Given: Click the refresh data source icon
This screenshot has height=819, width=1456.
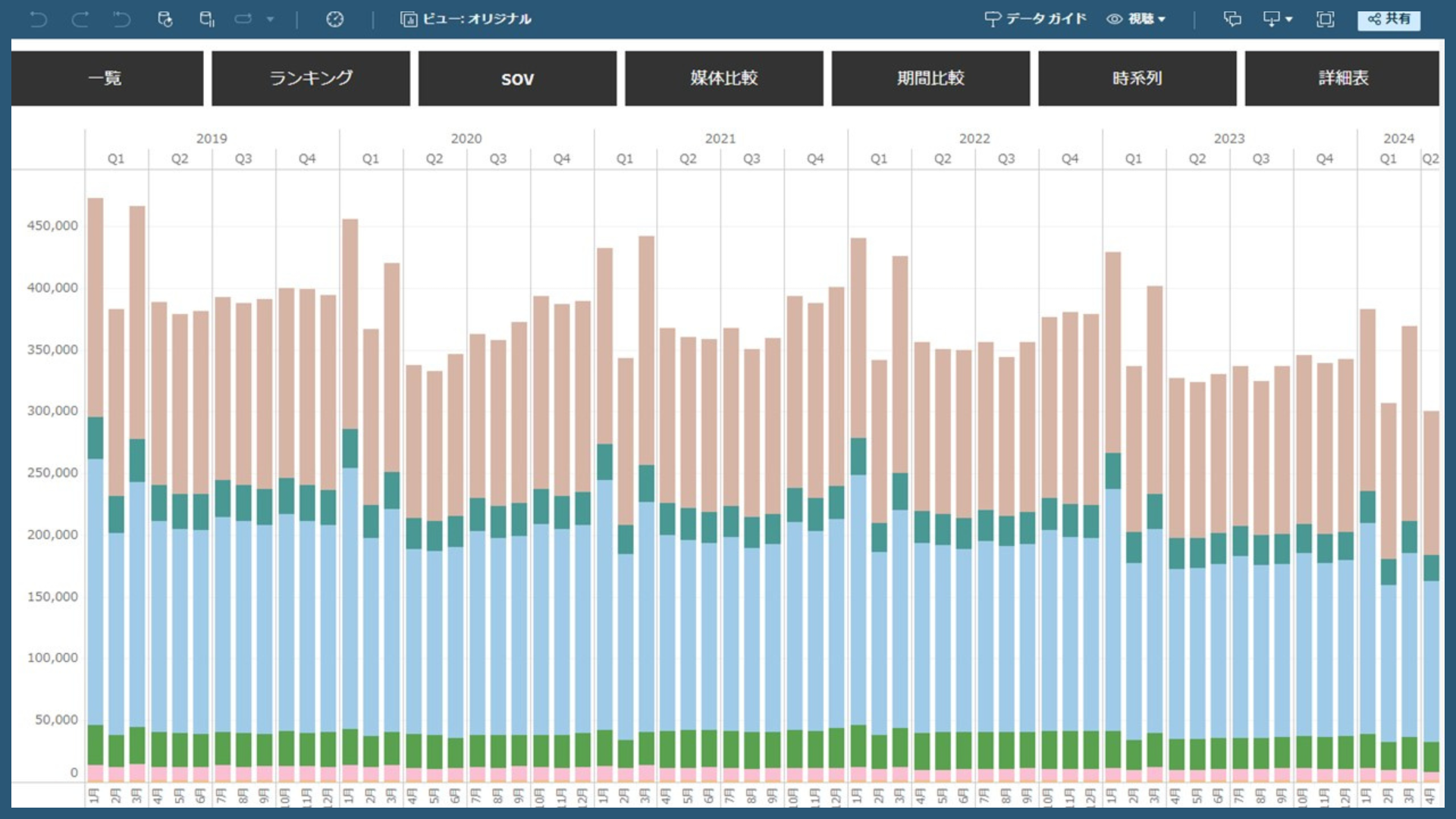Looking at the screenshot, I should click(165, 20).
